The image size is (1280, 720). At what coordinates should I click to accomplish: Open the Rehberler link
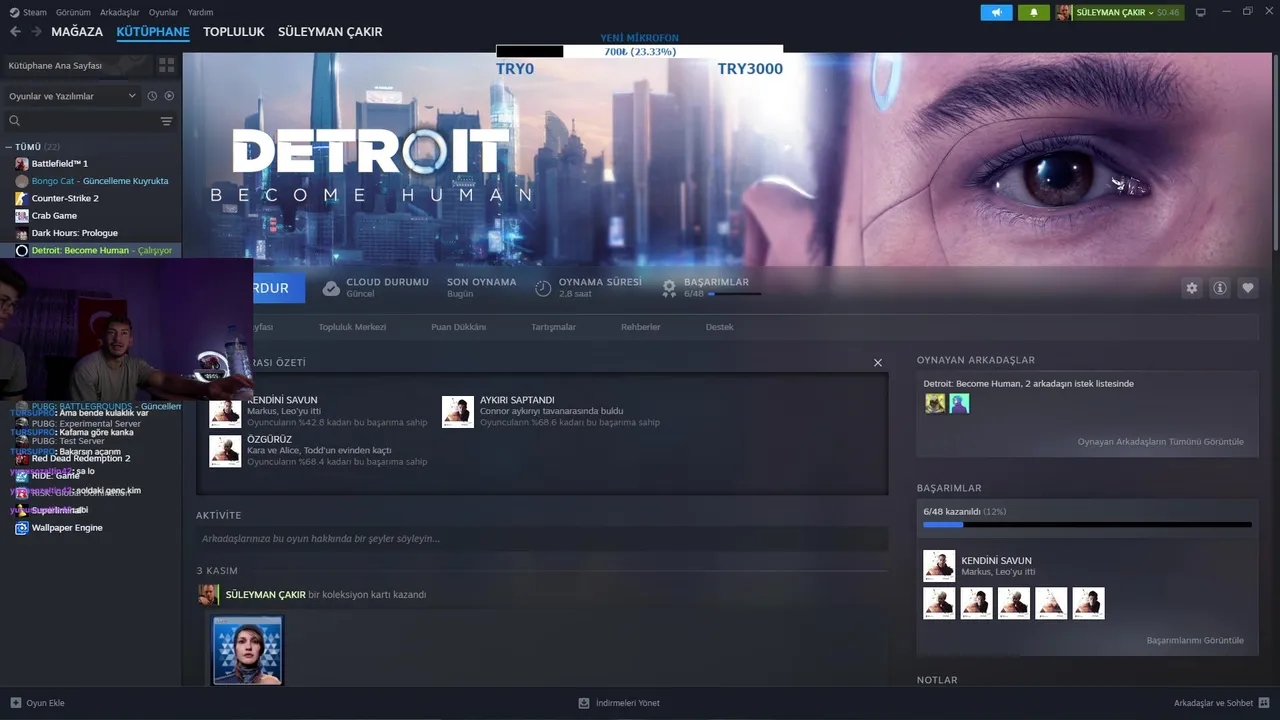tap(640, 327)
